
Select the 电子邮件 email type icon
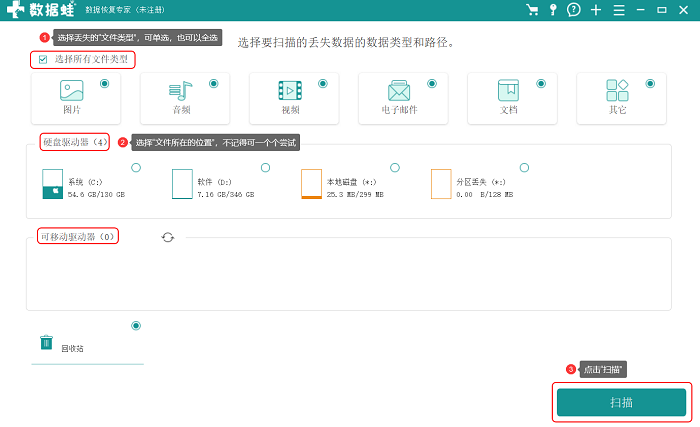coord(399,91)
